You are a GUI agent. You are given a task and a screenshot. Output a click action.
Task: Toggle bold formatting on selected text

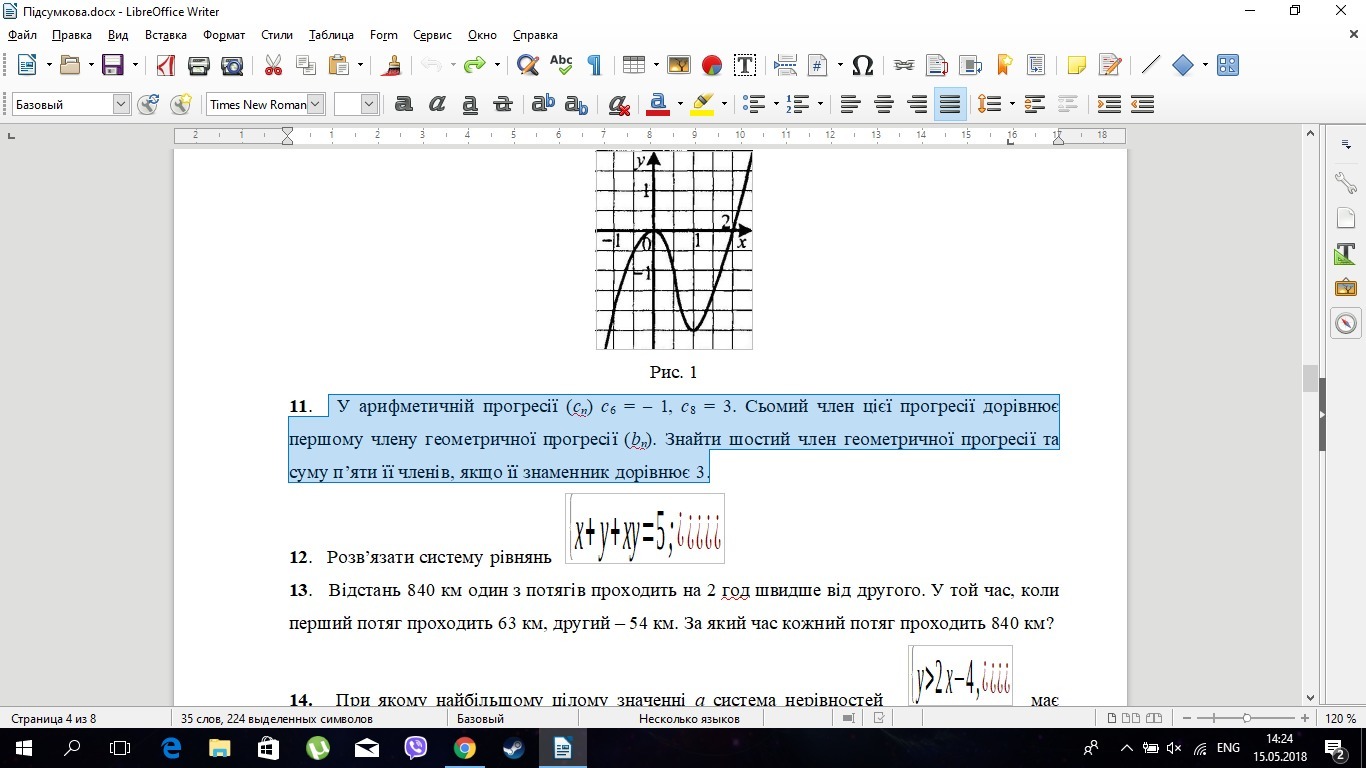coord(403,104)
